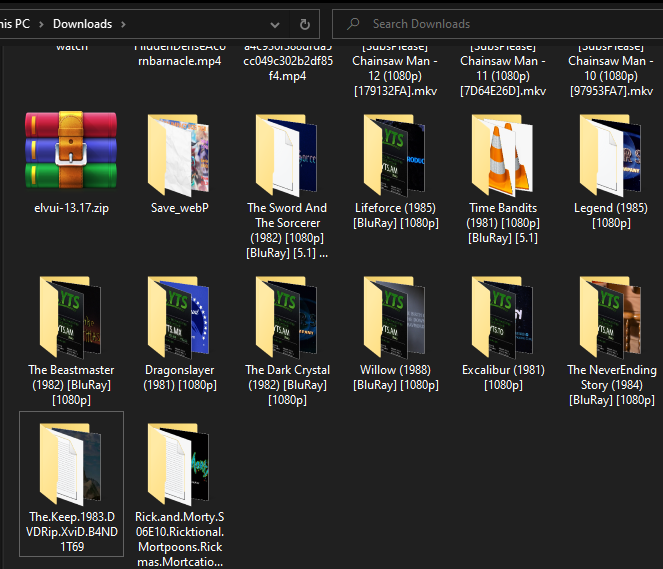Focus the Search Downloads field

point(497,24)
